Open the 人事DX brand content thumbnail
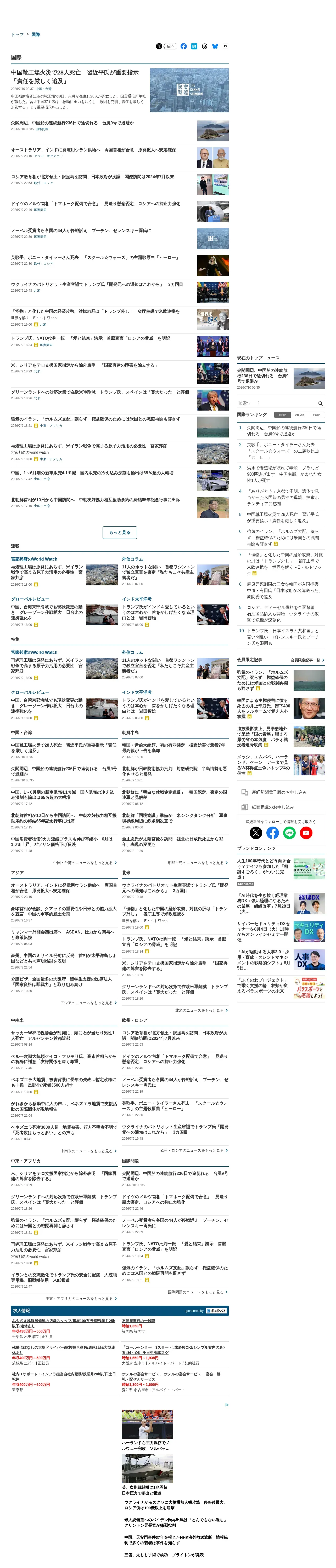Image resolution: width=336 pixels, height=1568 pixels. [x=309, y=959]
